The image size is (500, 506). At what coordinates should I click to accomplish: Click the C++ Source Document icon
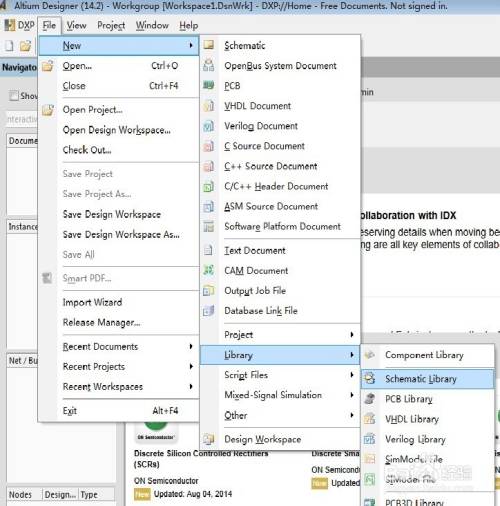pos(209,166)
